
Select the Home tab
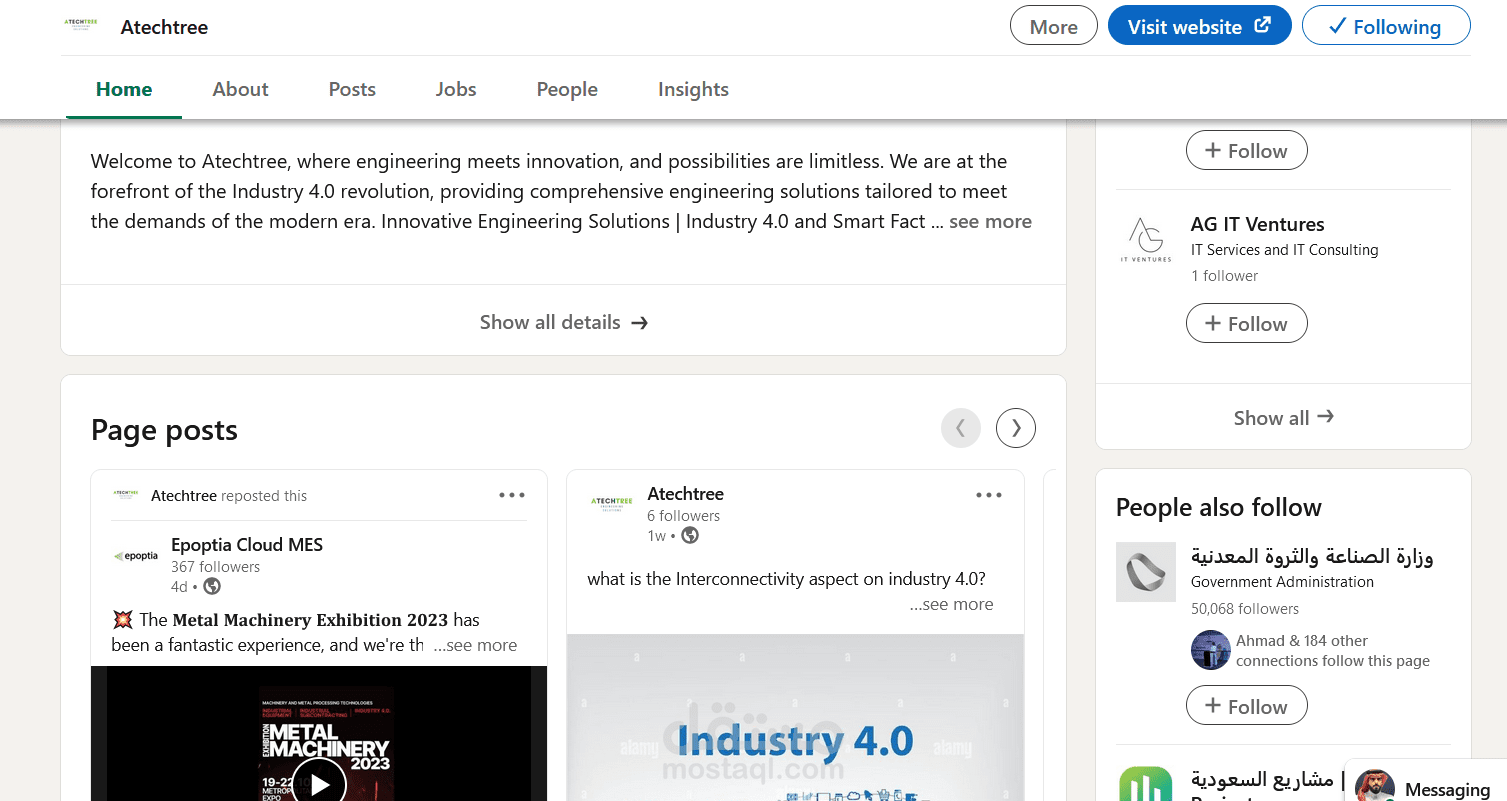(124, 89)
